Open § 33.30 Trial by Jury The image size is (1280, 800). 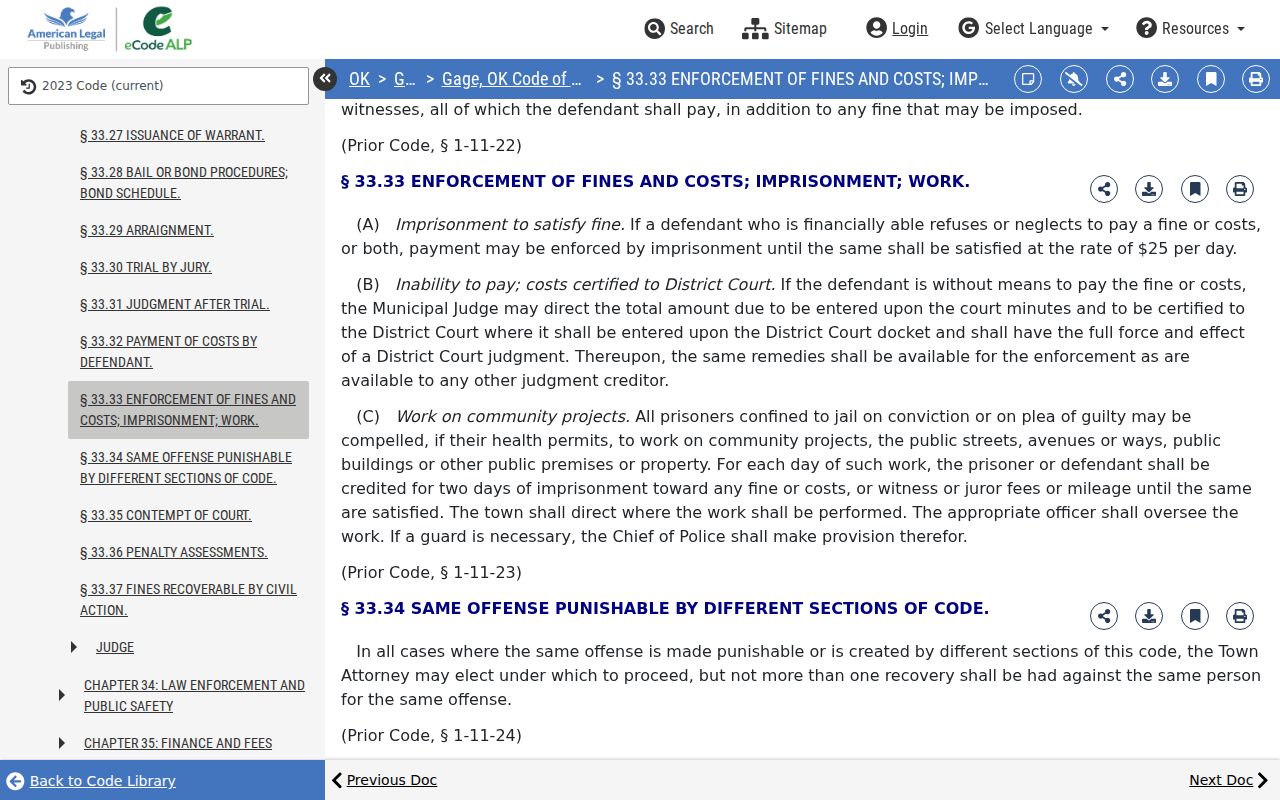coord(146,267)
